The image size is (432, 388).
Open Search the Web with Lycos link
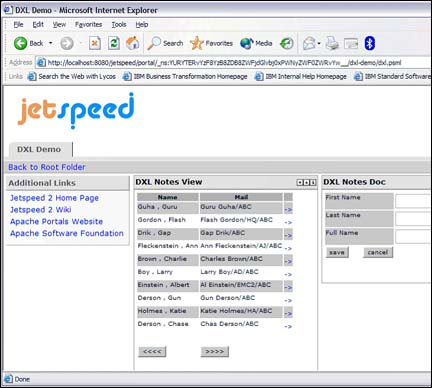pyautogui.click(x=72, y=77)
